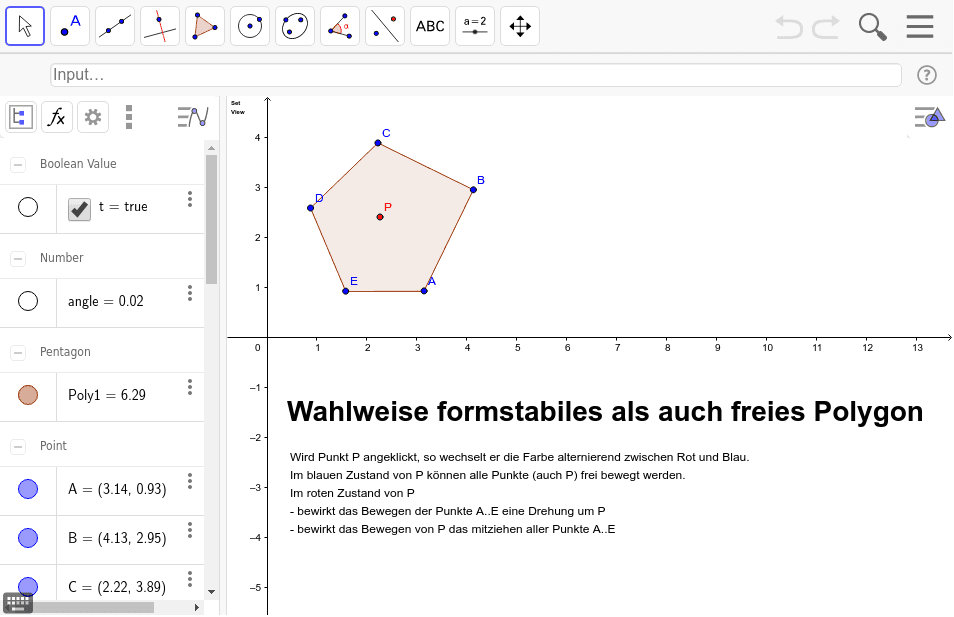Viewport: 954px width, 617px height.
Task: Open input help question mark
Action: (x=927, y=75)
